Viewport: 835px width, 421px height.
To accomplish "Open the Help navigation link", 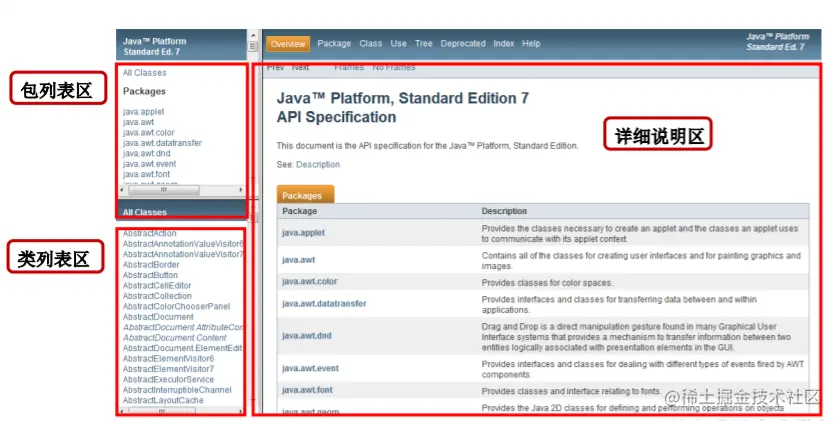I will pos(531,44).
